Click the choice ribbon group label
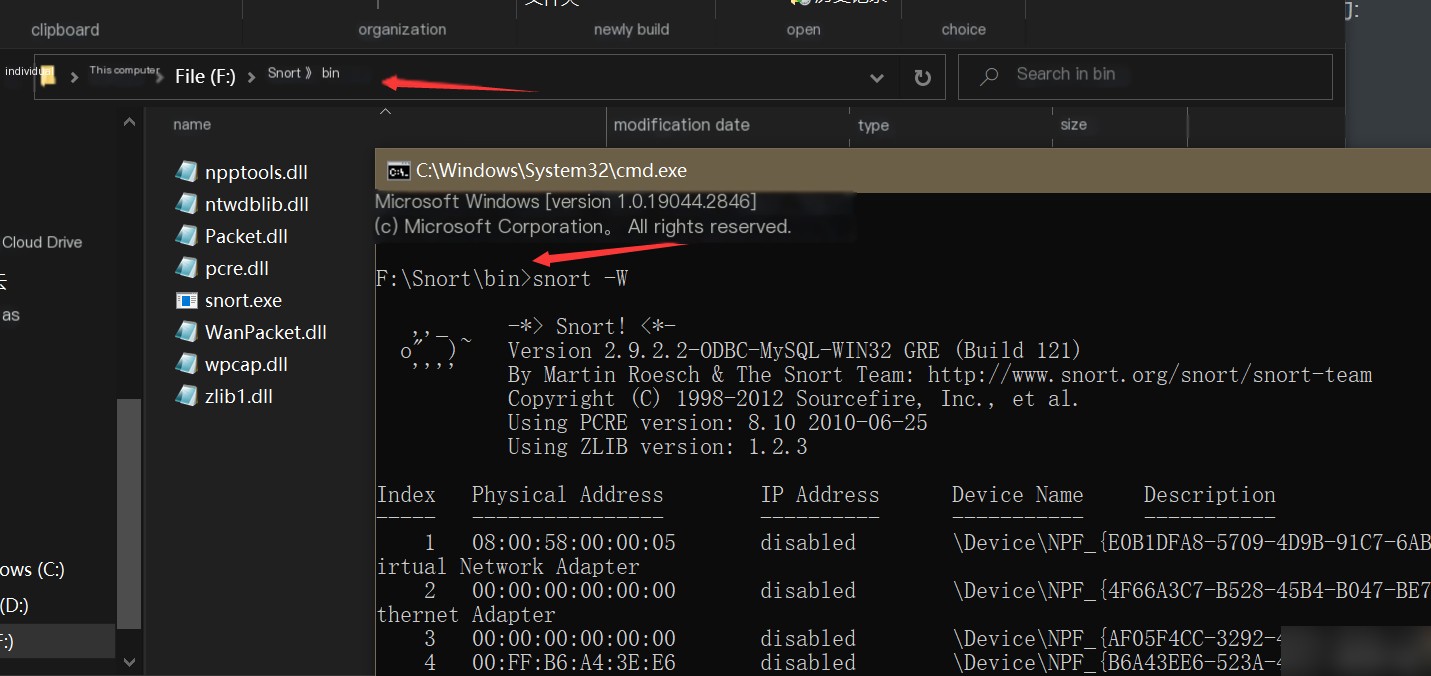Viewport: 1431px width, 676px height. pyautogui.click(x=963, y=30)
